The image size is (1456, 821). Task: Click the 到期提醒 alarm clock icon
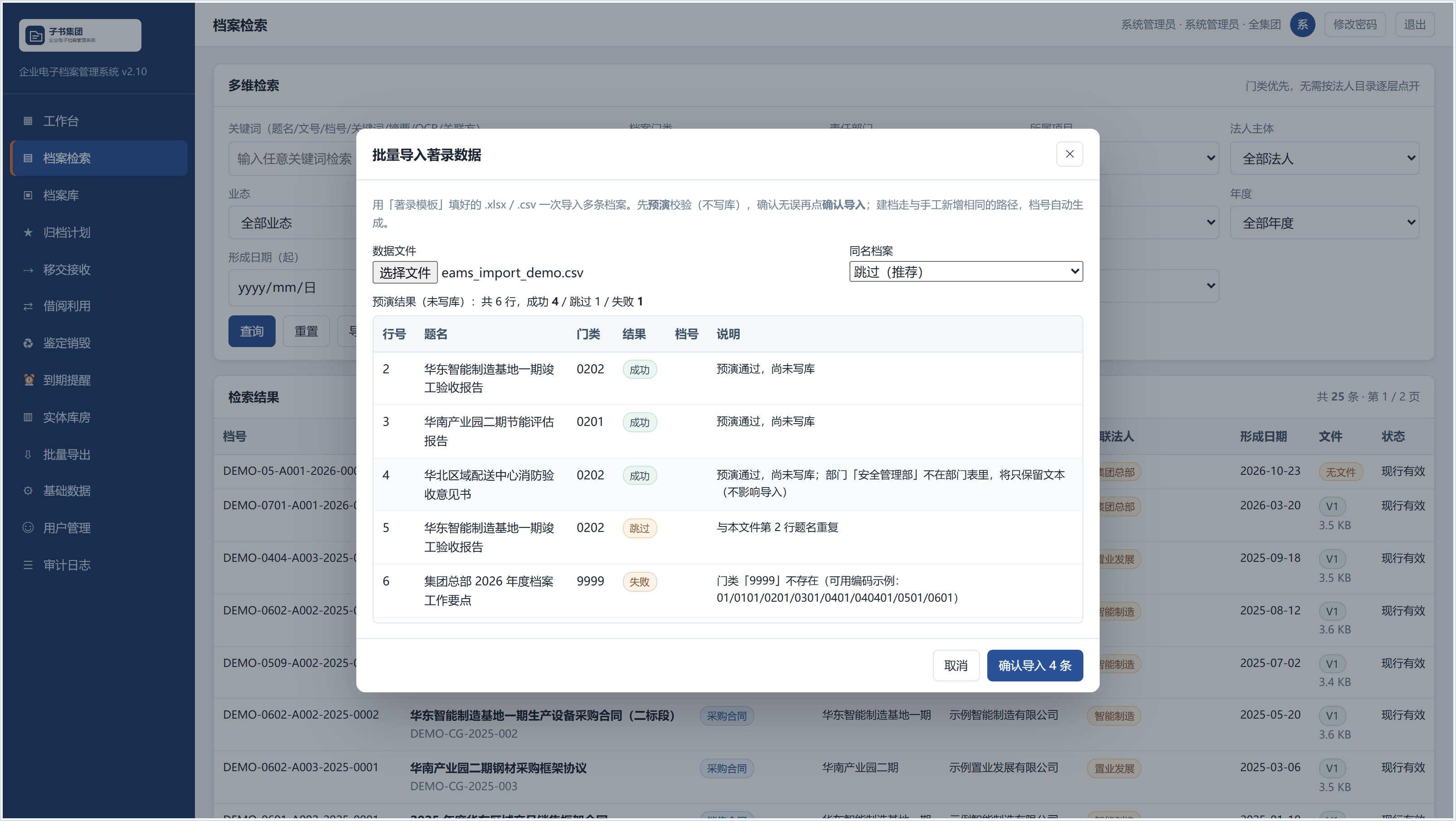click(29, 380)
